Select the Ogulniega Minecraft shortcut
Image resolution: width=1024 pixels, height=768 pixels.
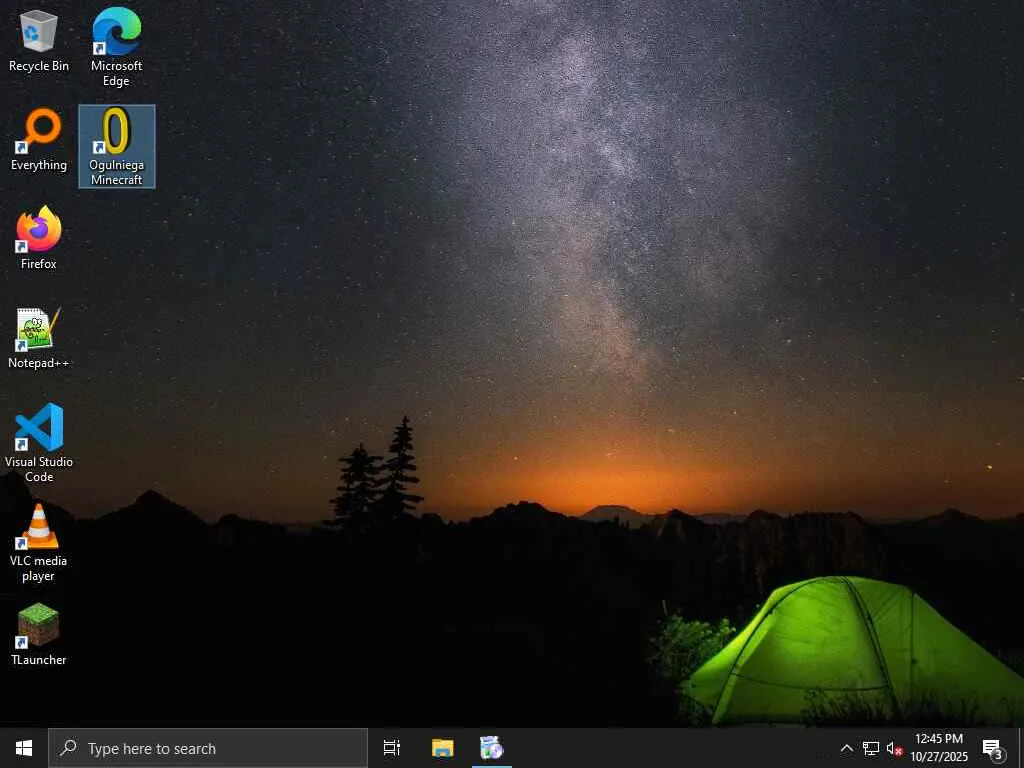pos(117,146)
